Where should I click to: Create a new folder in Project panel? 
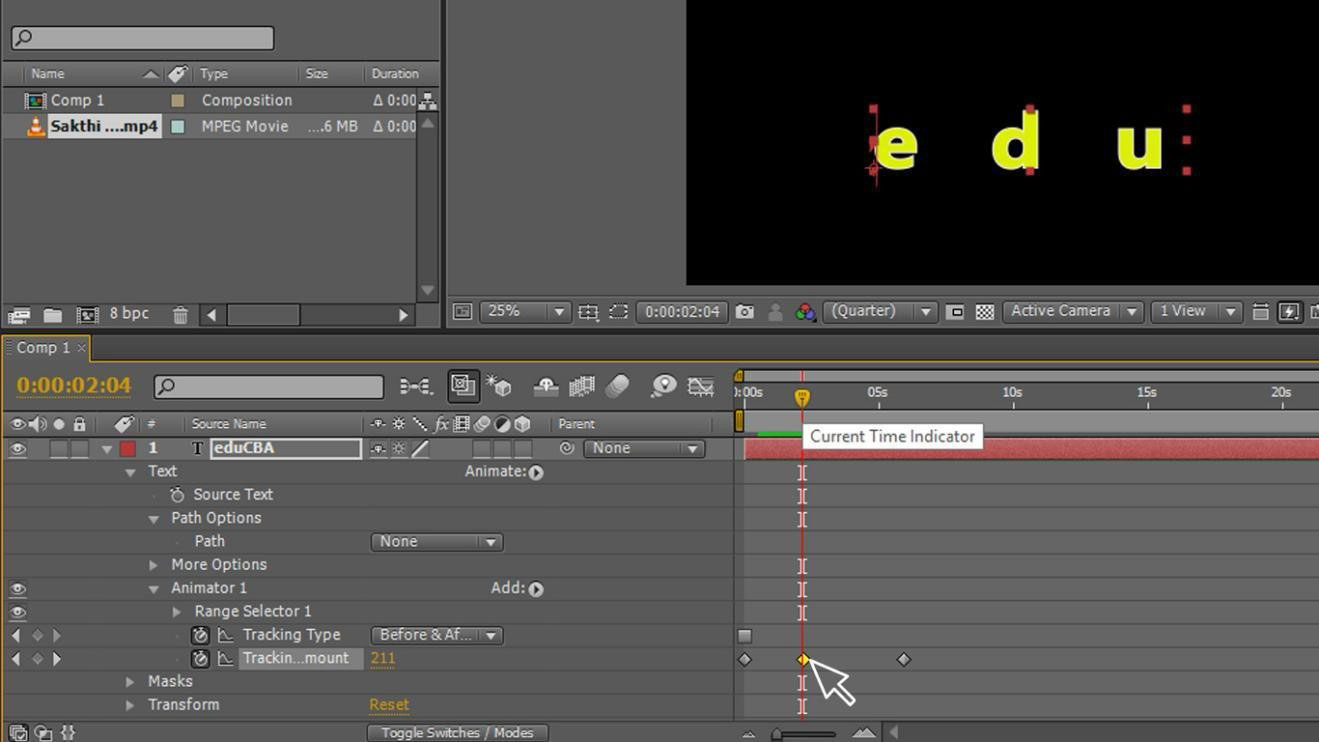click(53, 315)
